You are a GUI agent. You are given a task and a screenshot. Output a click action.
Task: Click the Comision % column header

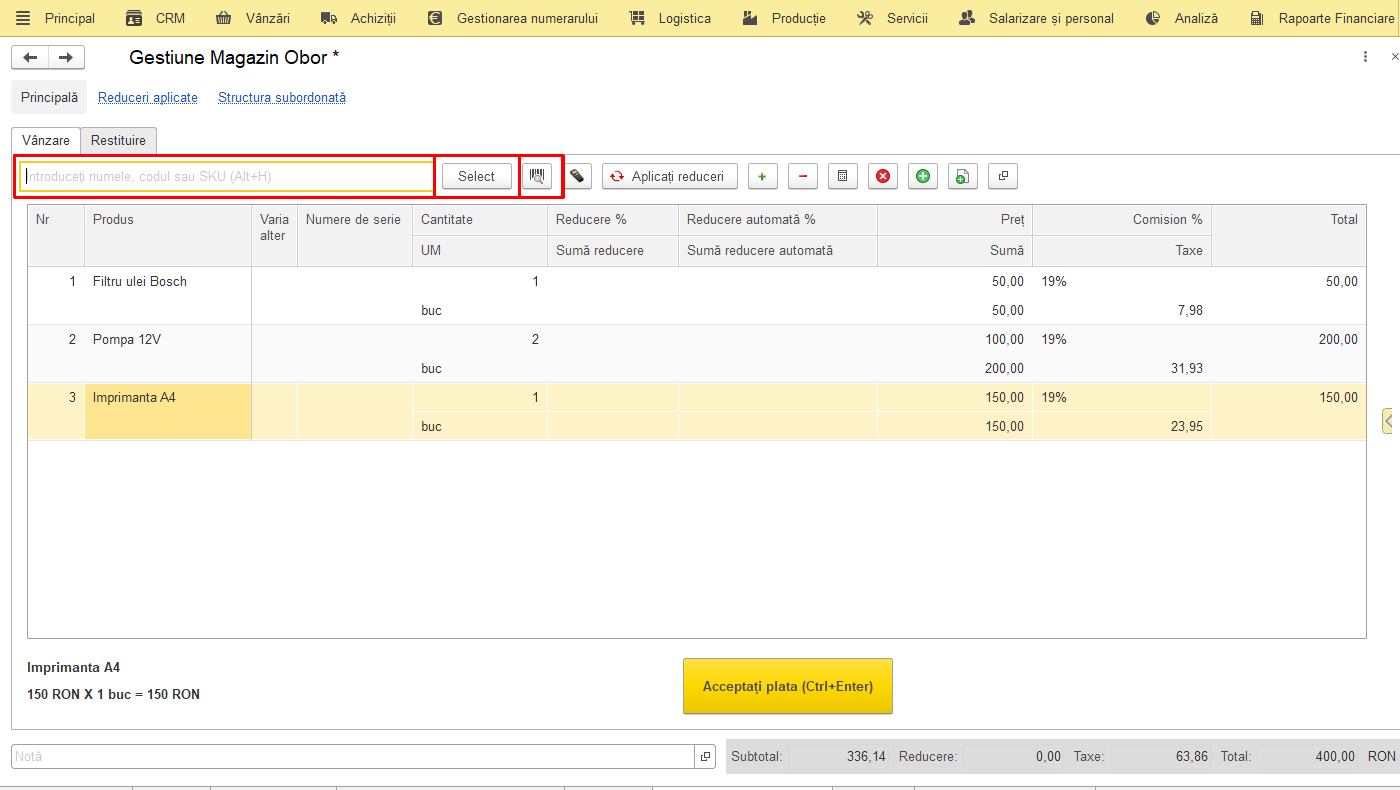pyautogui.click(x=1122, y=219)
